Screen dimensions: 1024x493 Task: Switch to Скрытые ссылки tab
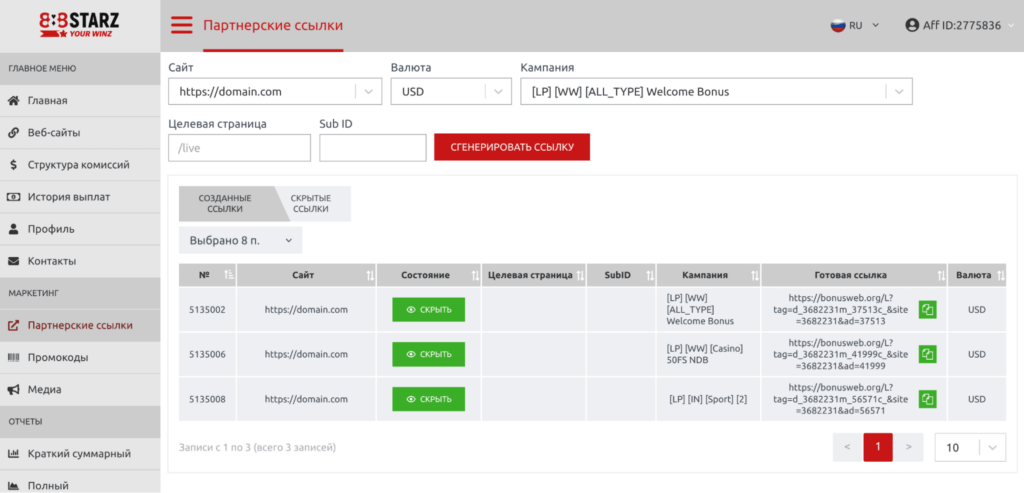(x=313, y=204)
